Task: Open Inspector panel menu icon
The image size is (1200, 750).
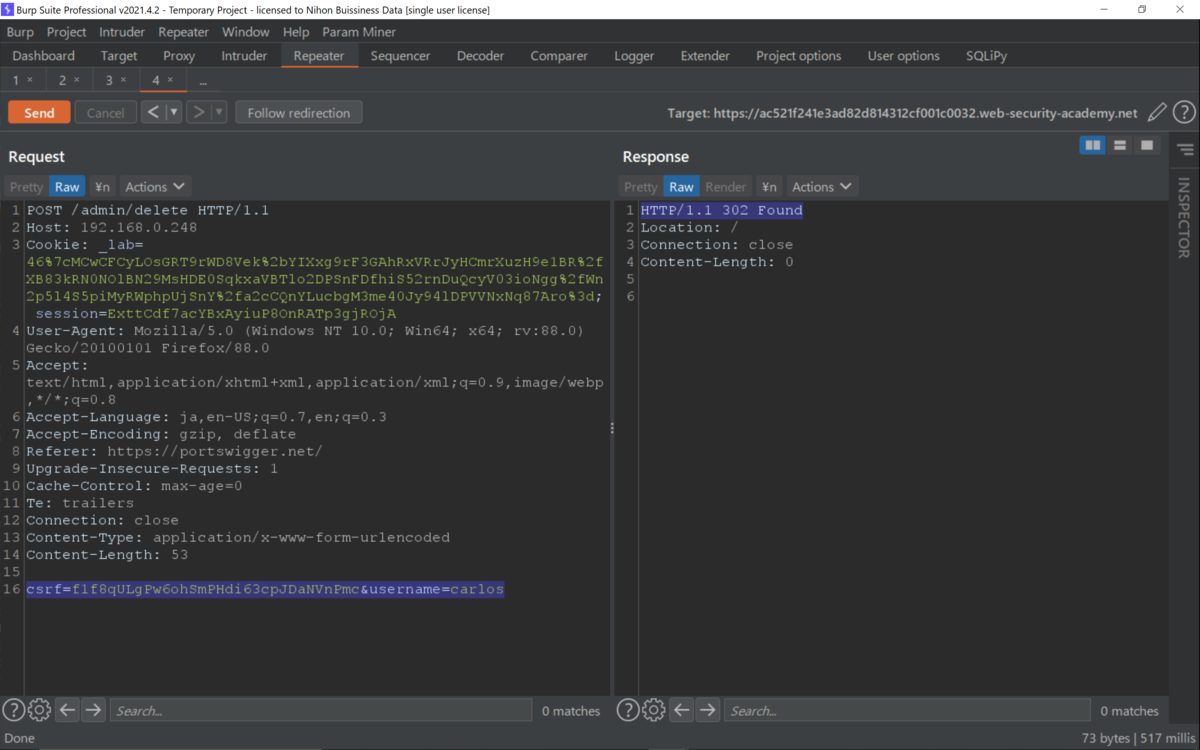Action: (x=1185, y=150)
